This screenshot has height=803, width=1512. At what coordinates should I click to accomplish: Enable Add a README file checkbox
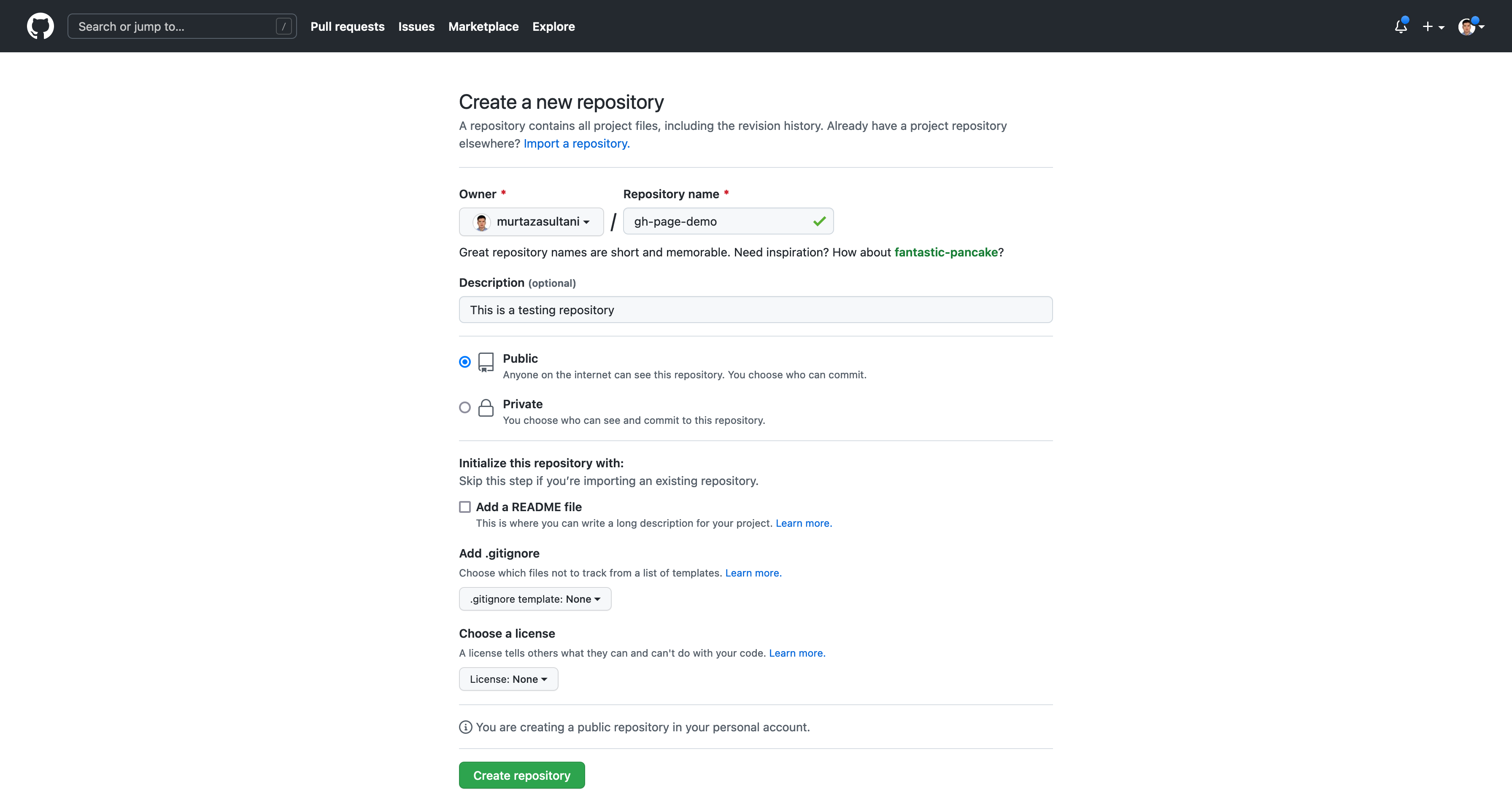point(465,507)
